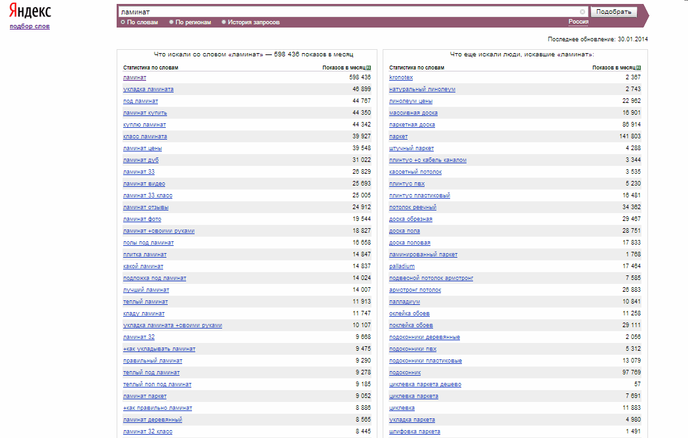The width and height of the screenshot is (688, 438).
Task: Open the 'ламинат фото' query link
Action: pyautogui.click(x=142, y=219)
